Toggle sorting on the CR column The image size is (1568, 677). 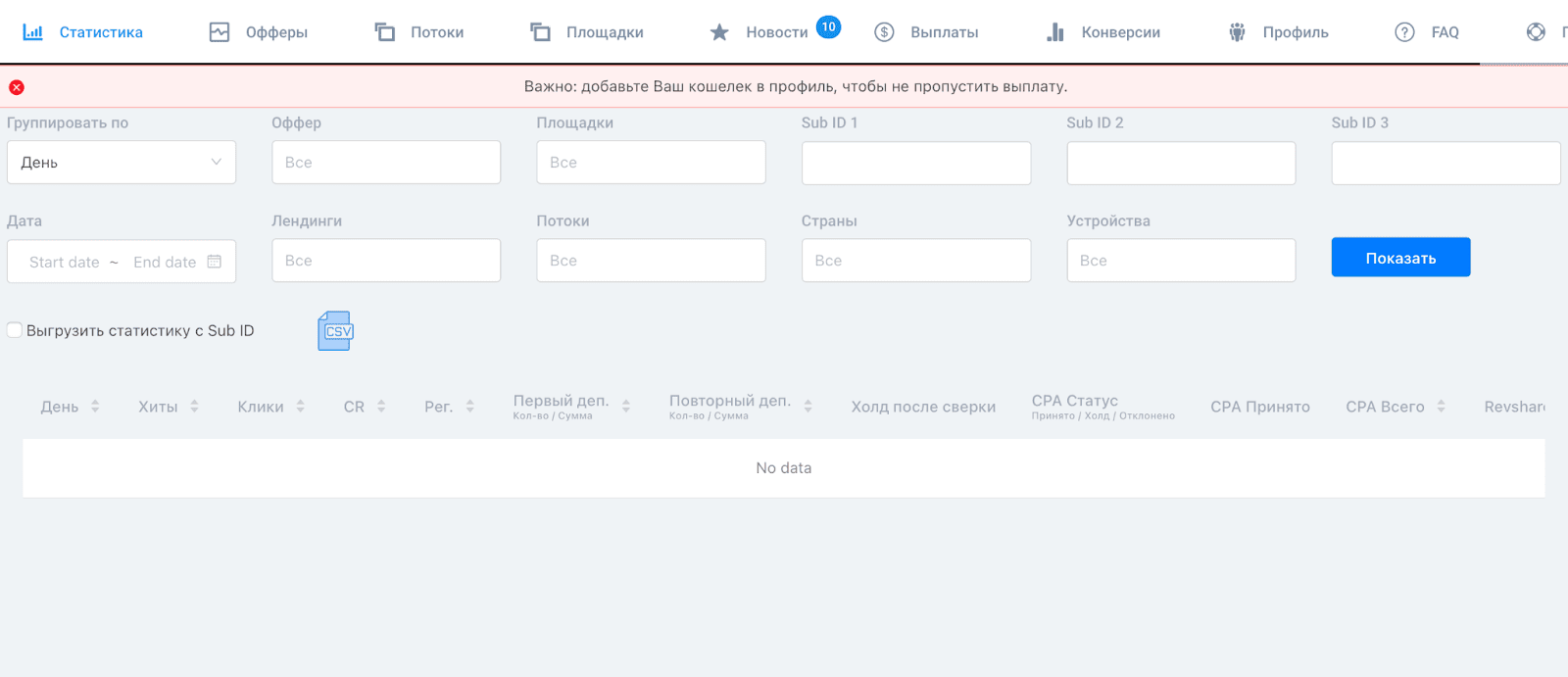(x=381, y=407)
